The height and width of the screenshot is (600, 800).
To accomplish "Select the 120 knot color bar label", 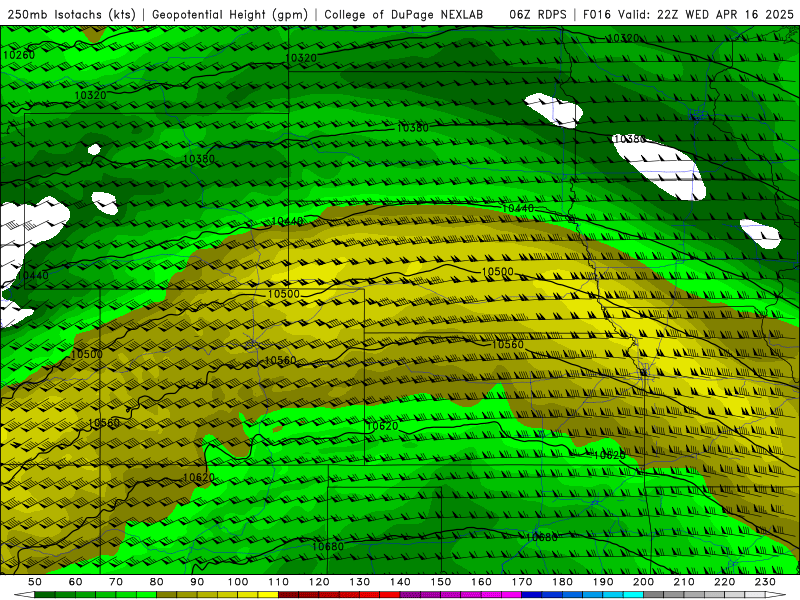I will 319,582.
